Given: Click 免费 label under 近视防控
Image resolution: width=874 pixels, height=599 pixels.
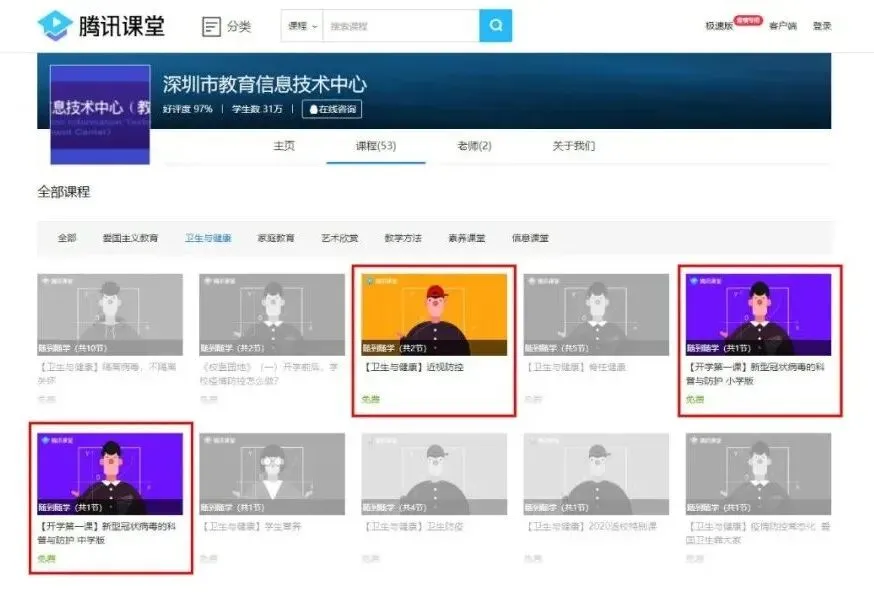Looking at the screenshot, I should point(371,400).
